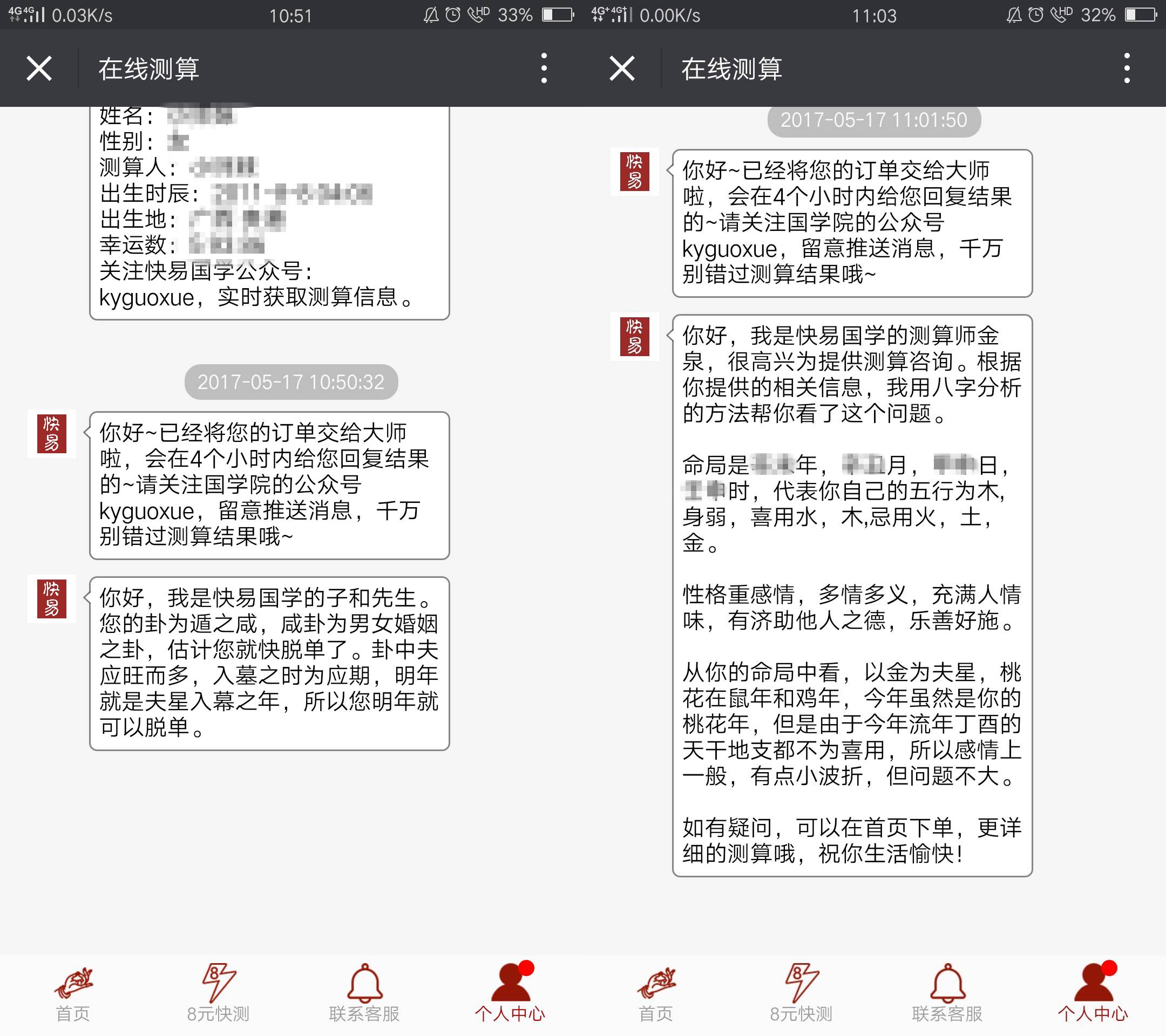The width and height of the screenshot is (1166, 1036).
Task: Tap 快易 avatar beside 子和先生 message
Action: 51,599
